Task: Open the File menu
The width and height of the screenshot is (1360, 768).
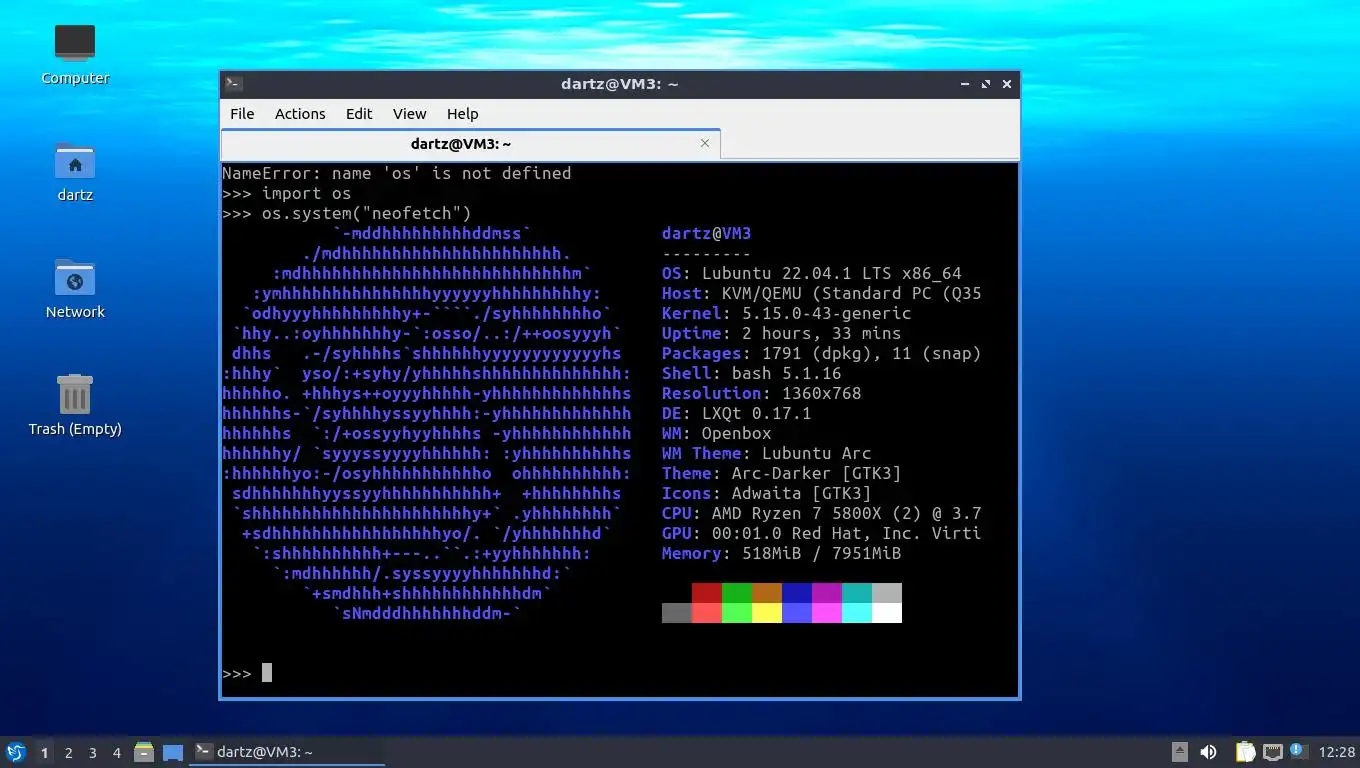Action: point(242,114)
